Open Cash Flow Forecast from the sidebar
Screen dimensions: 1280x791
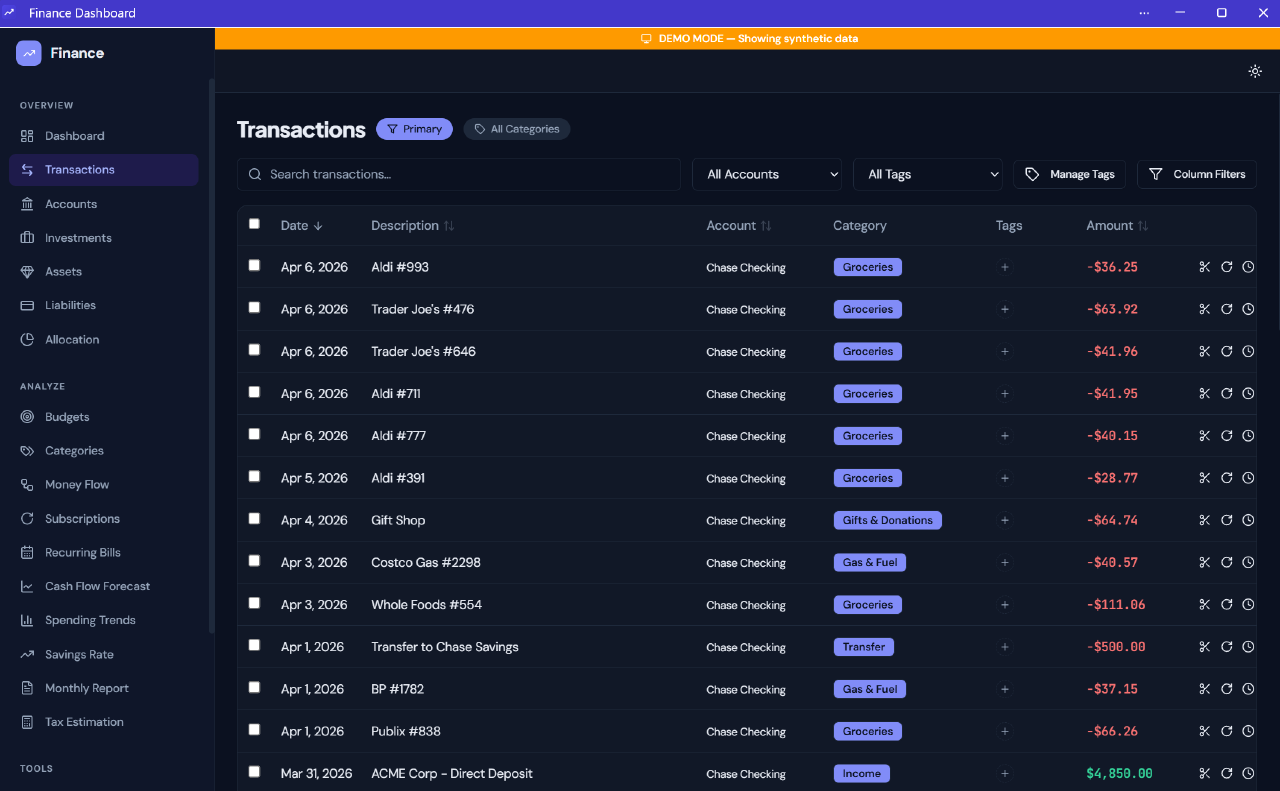tap(97, 585)
